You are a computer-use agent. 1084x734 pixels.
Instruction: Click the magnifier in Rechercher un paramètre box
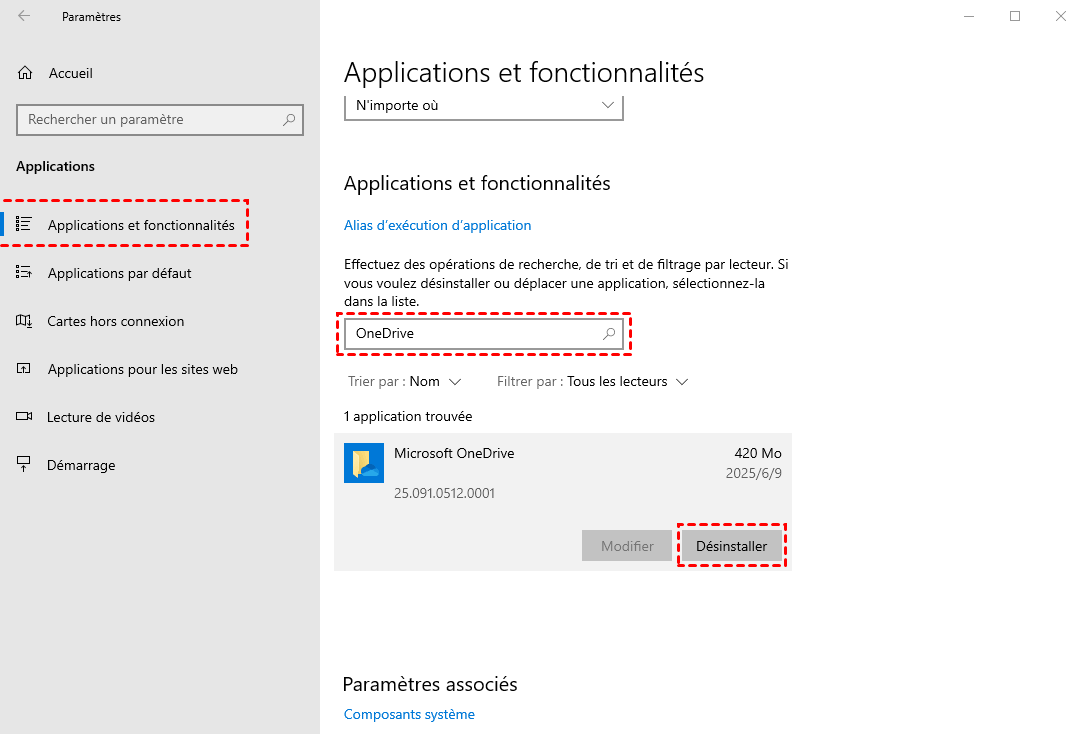tap(289, 120)
